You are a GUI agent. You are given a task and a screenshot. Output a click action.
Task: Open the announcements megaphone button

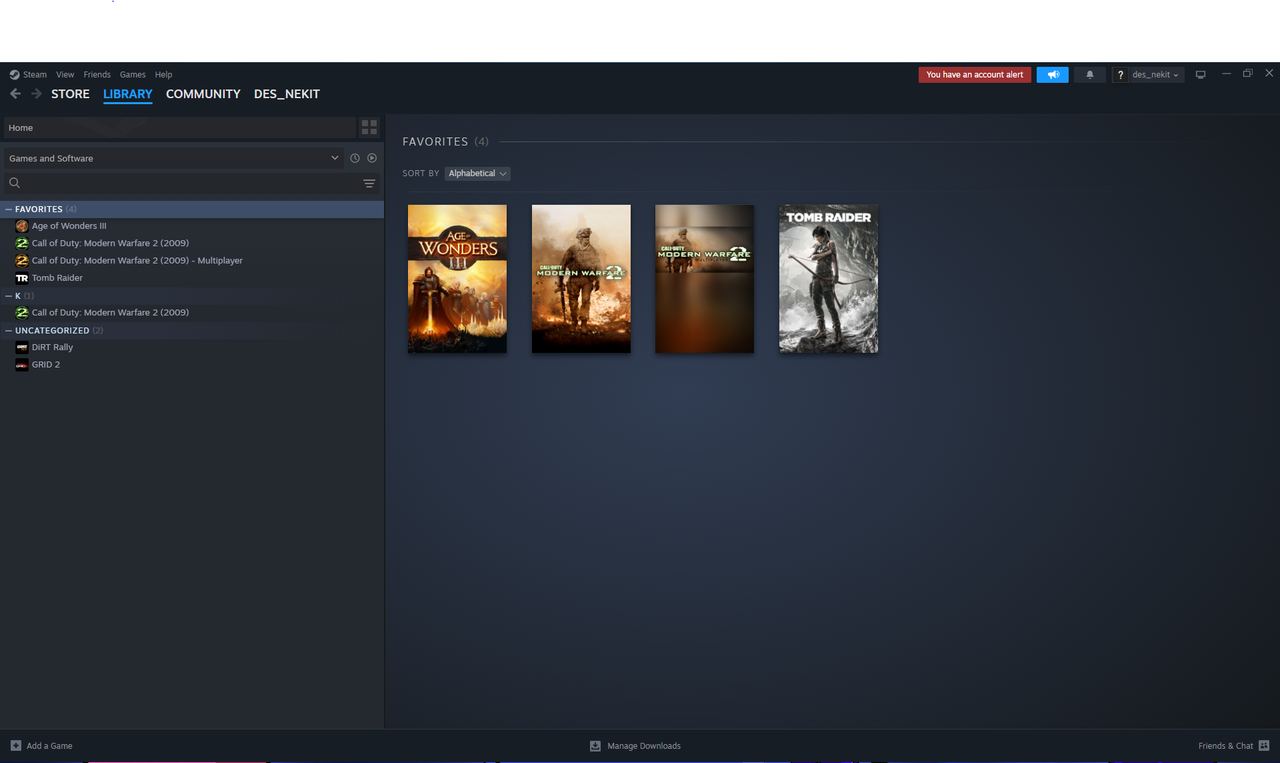[x=1053, y=75]
